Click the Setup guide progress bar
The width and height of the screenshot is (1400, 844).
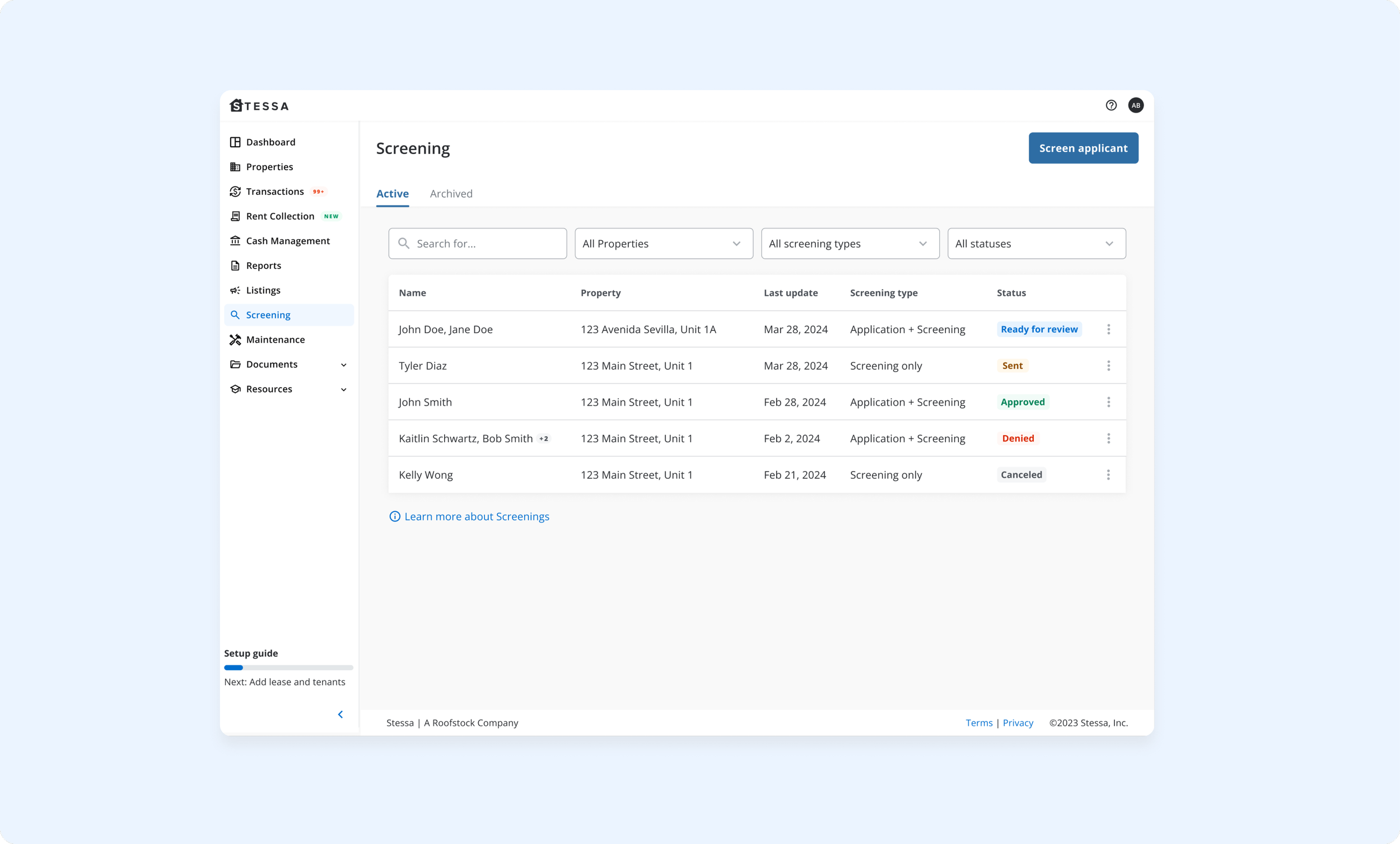click(288, 667)
